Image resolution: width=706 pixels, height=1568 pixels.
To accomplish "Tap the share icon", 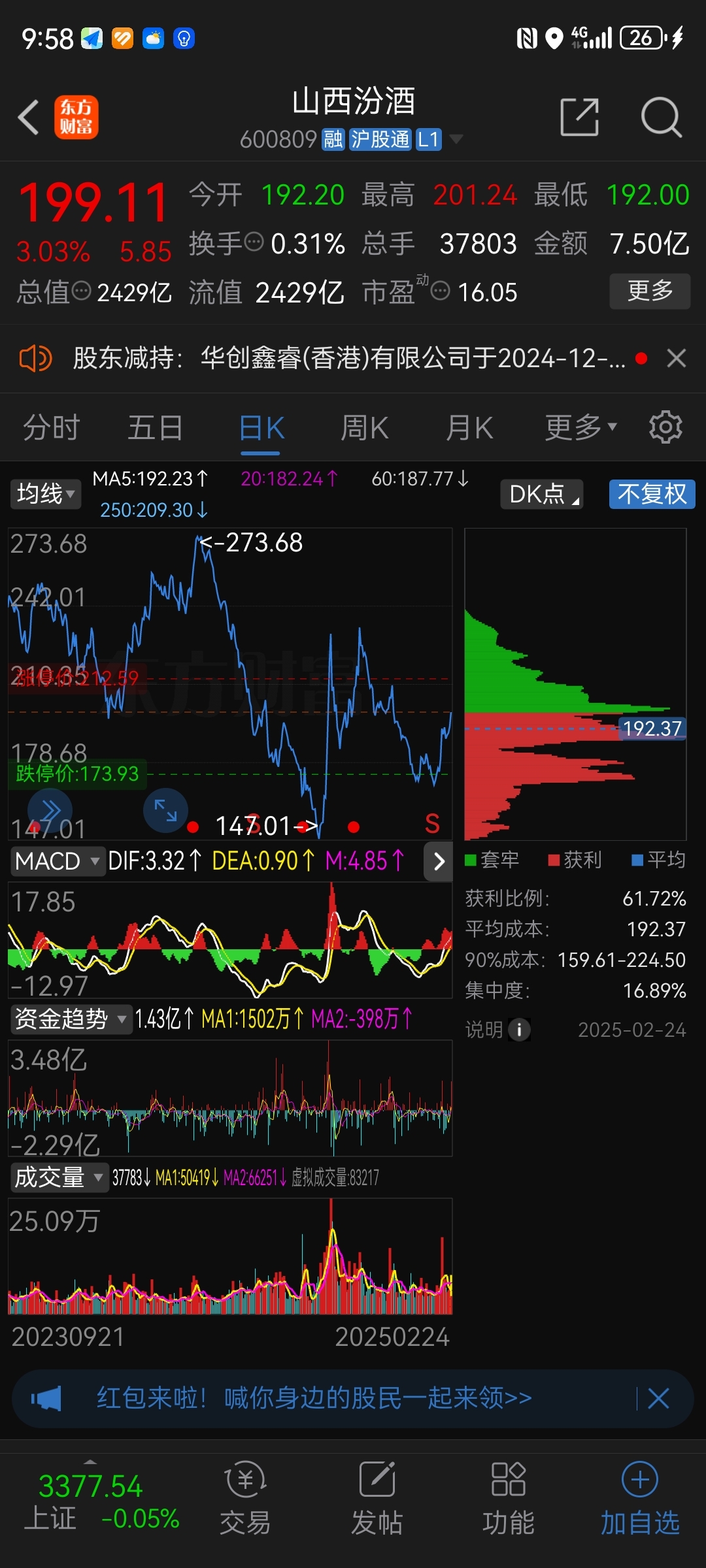I will click(x=580, y=118).
